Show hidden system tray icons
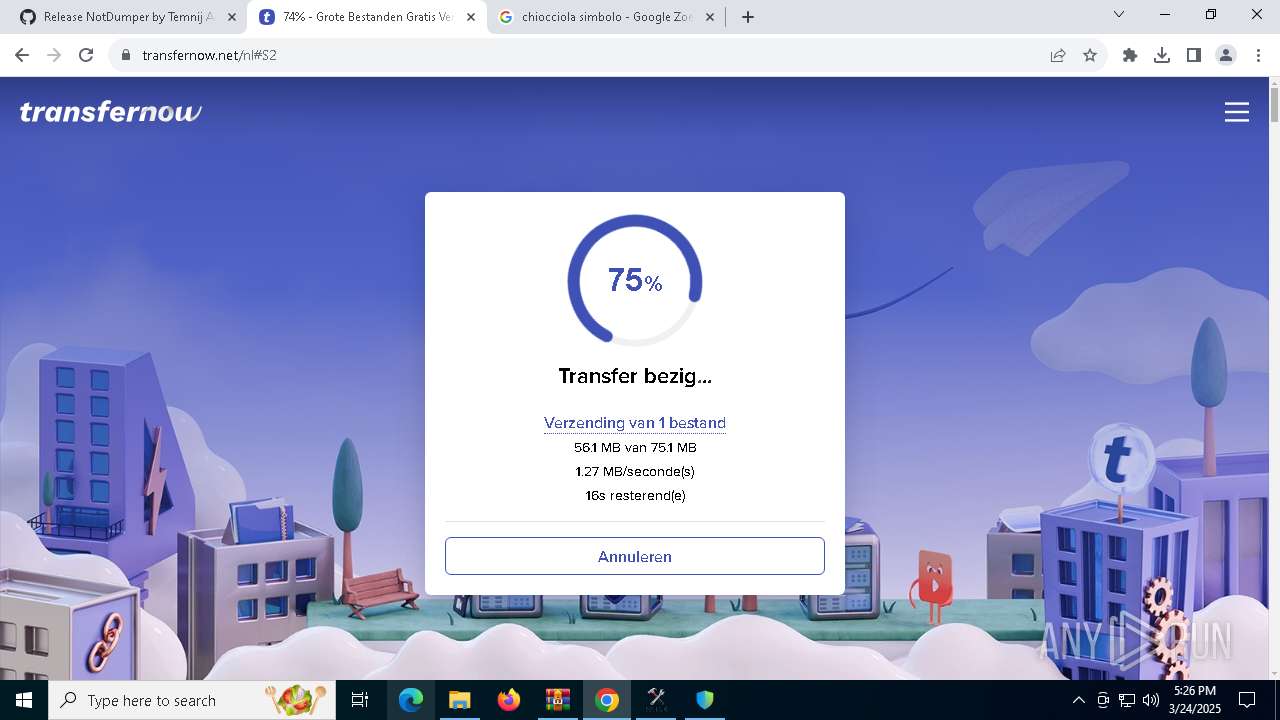The width and height of the screenshot is (1280, 720). (x=1078, y=700)
